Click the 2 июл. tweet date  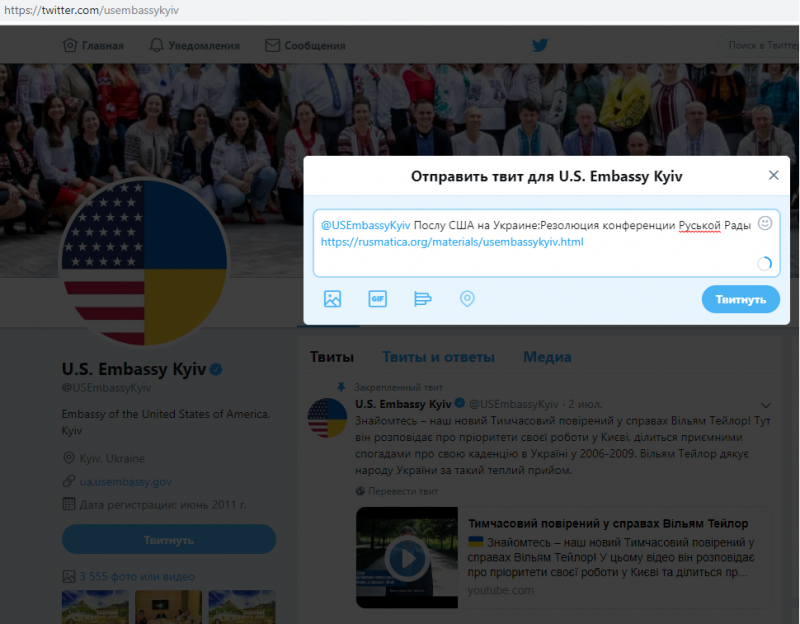click(x=585, y=405)
